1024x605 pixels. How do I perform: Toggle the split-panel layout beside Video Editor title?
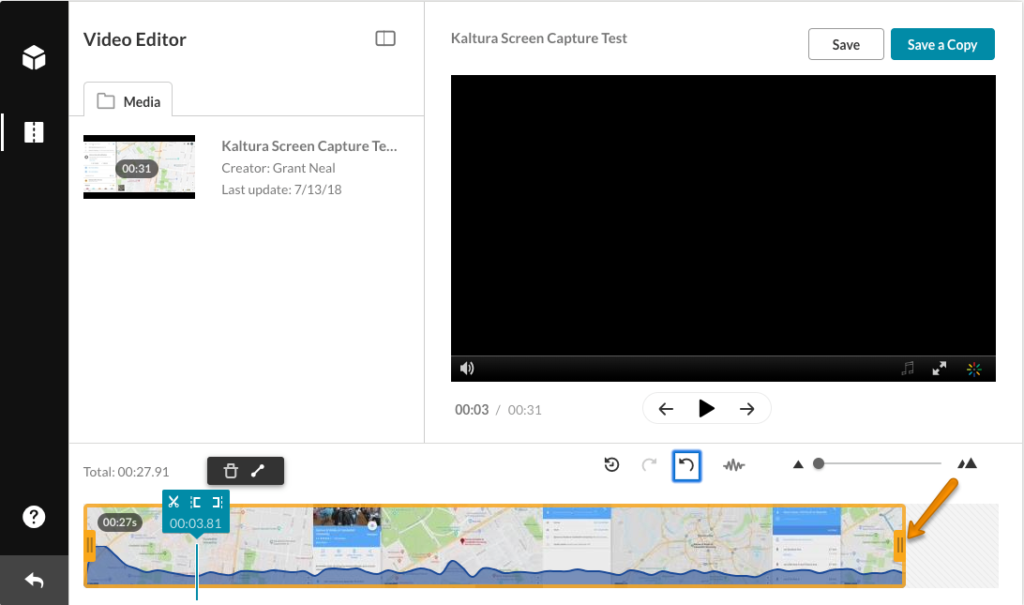pyautogui.click(x=385, y=38)
